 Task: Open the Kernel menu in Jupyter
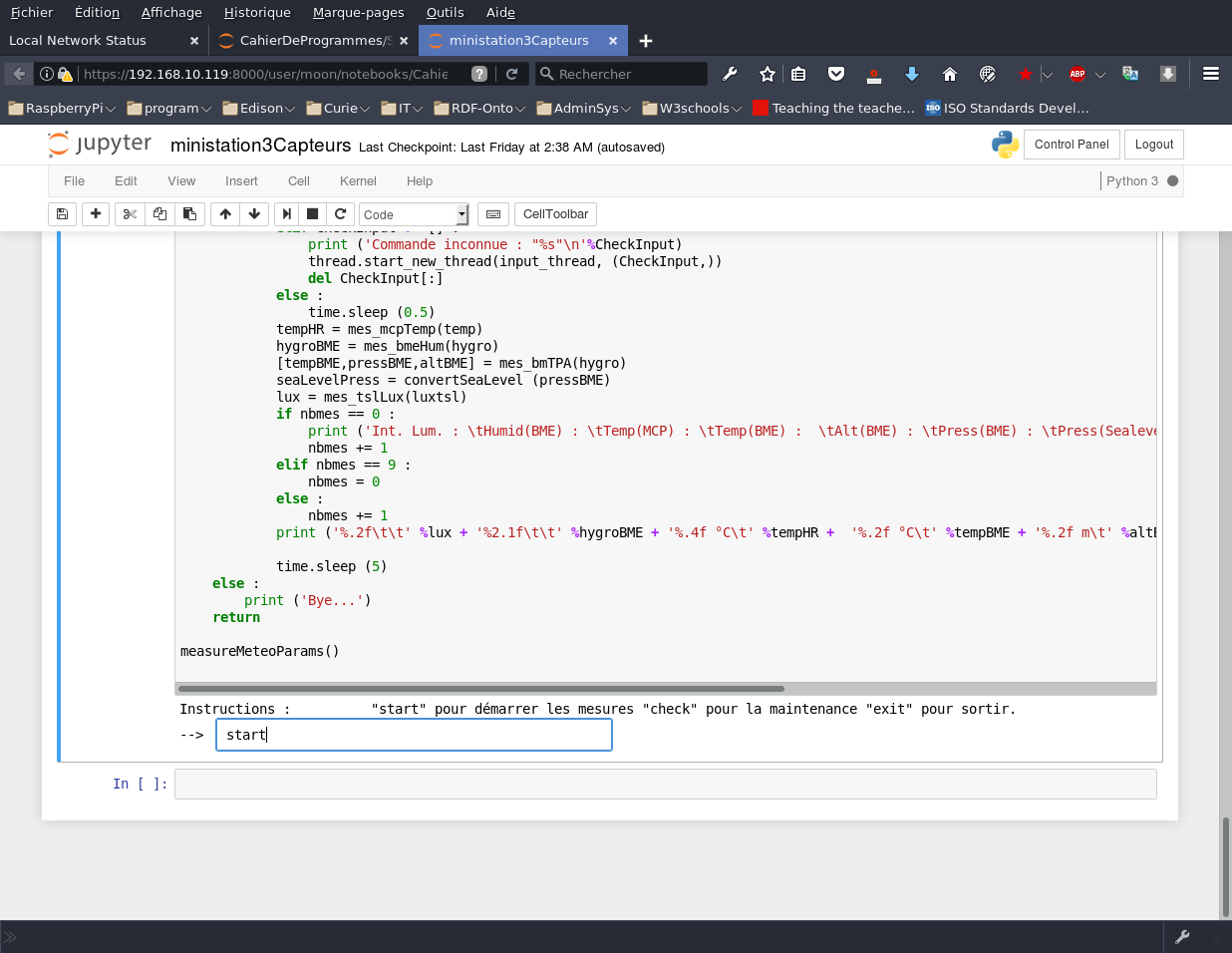click(x=357, y=181)
